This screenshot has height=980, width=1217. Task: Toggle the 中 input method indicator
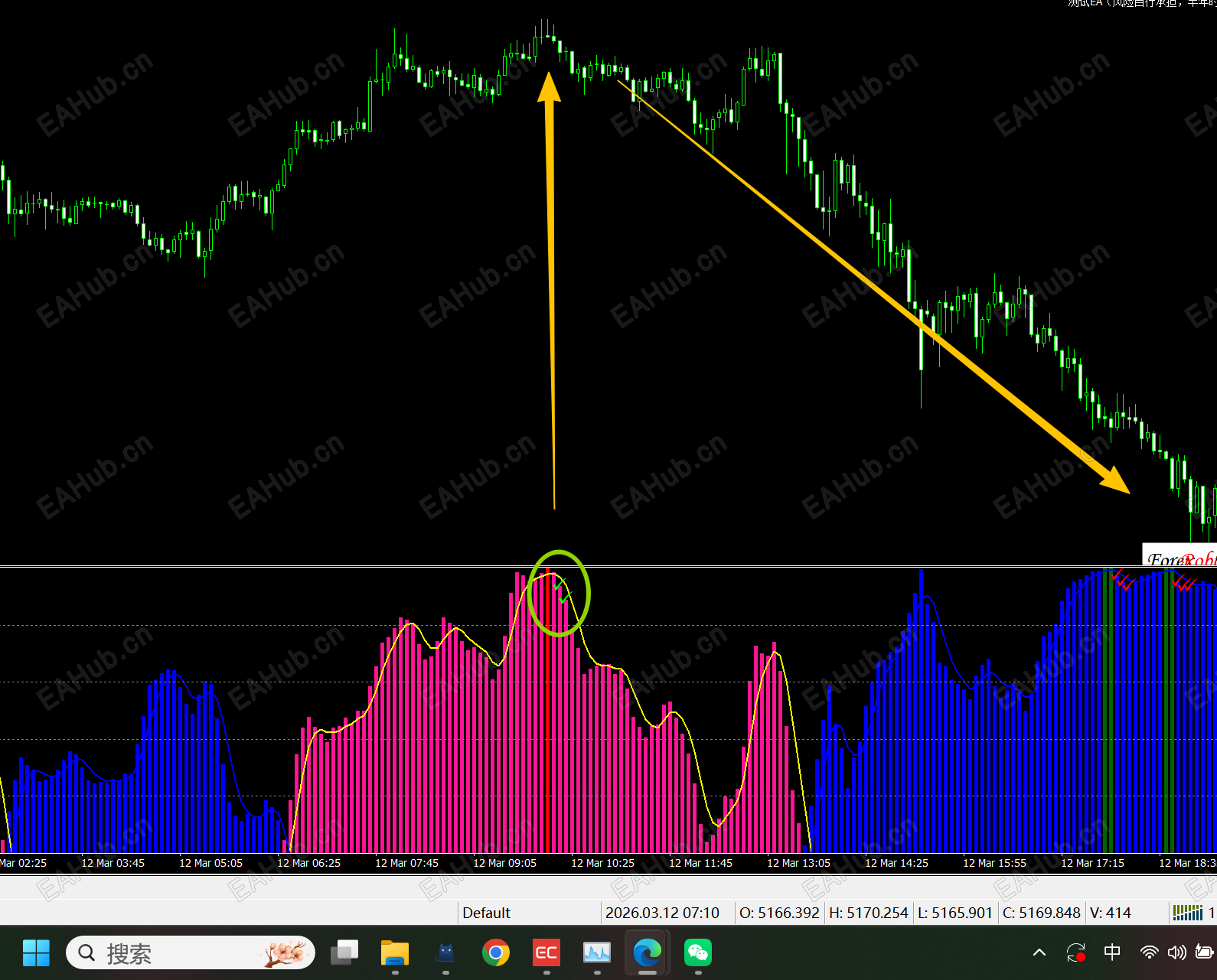[x=1112, y=952]
